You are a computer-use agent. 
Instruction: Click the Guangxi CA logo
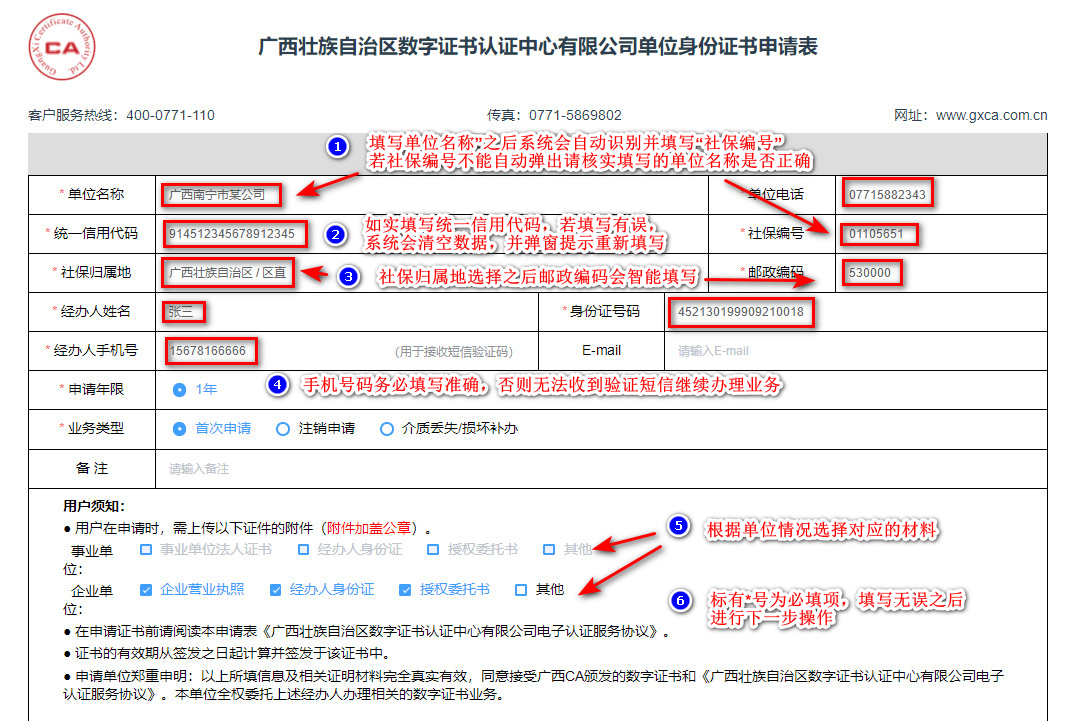point(59,46)
